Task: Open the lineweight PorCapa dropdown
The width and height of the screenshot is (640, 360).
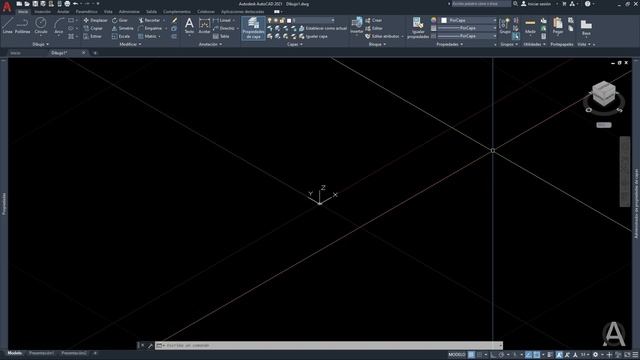Action: 467,28
